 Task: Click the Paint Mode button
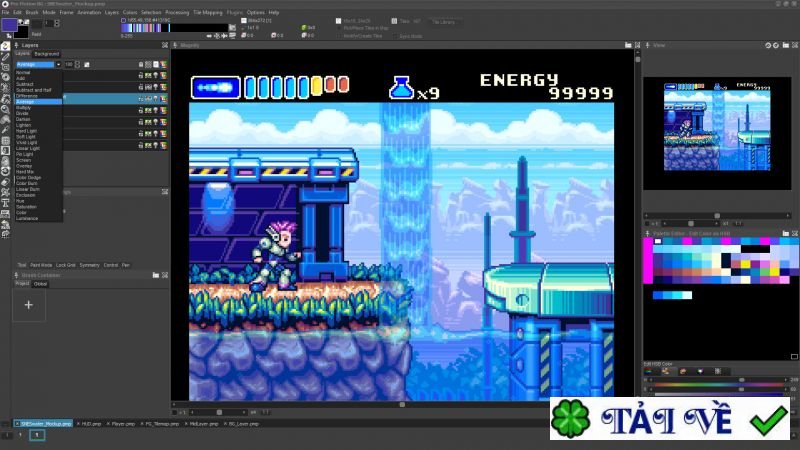click(x=41, y=265)
